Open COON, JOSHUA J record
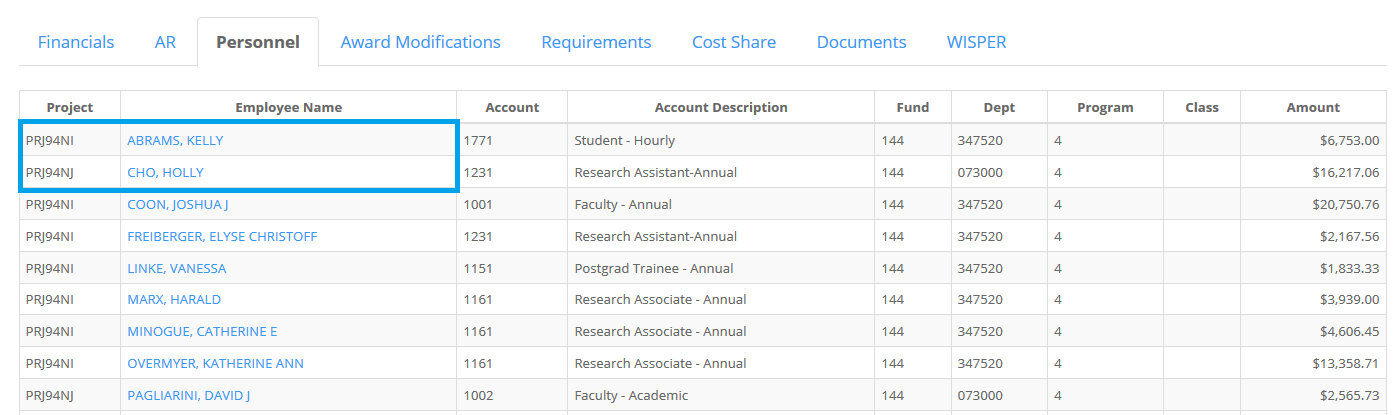The width and height of the screenshot is (1394, 415). pos(178,204)
